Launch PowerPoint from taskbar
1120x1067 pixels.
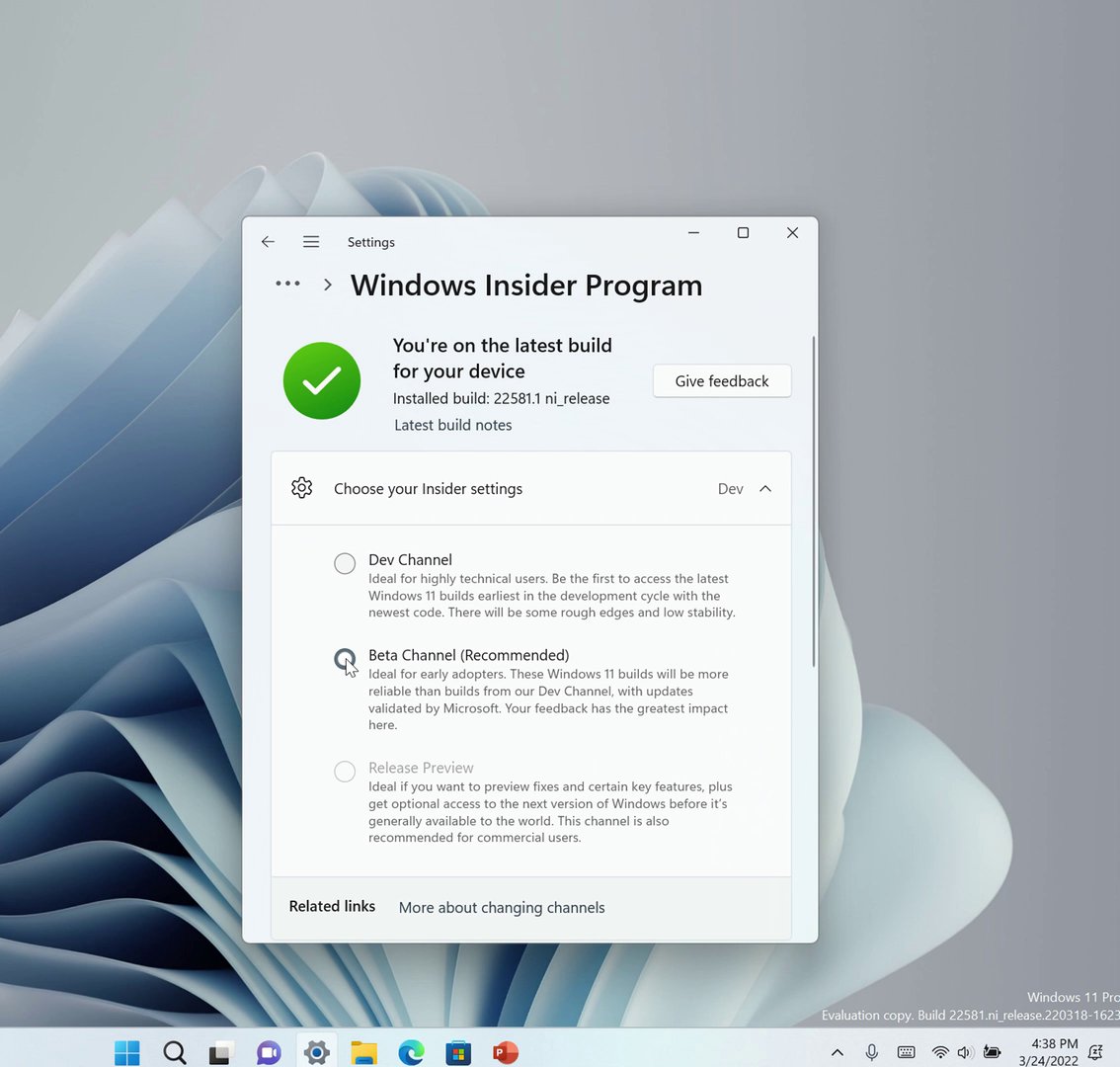pos(505,1052)
